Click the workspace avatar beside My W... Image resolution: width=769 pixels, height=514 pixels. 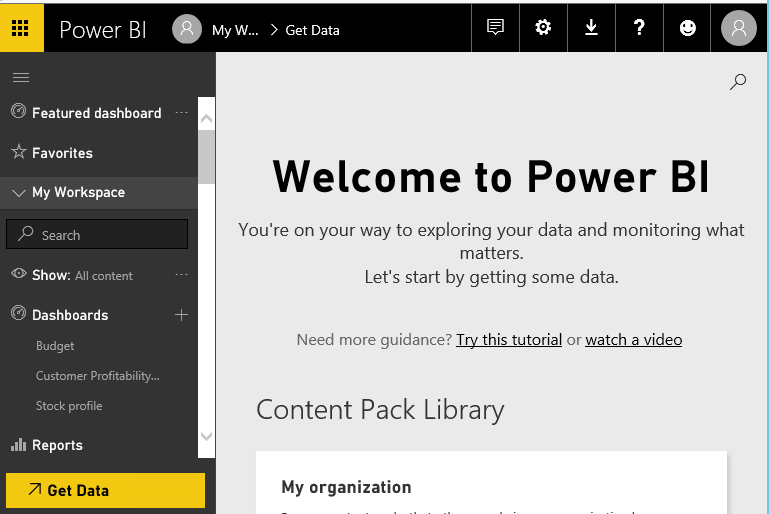click(187, 29)
